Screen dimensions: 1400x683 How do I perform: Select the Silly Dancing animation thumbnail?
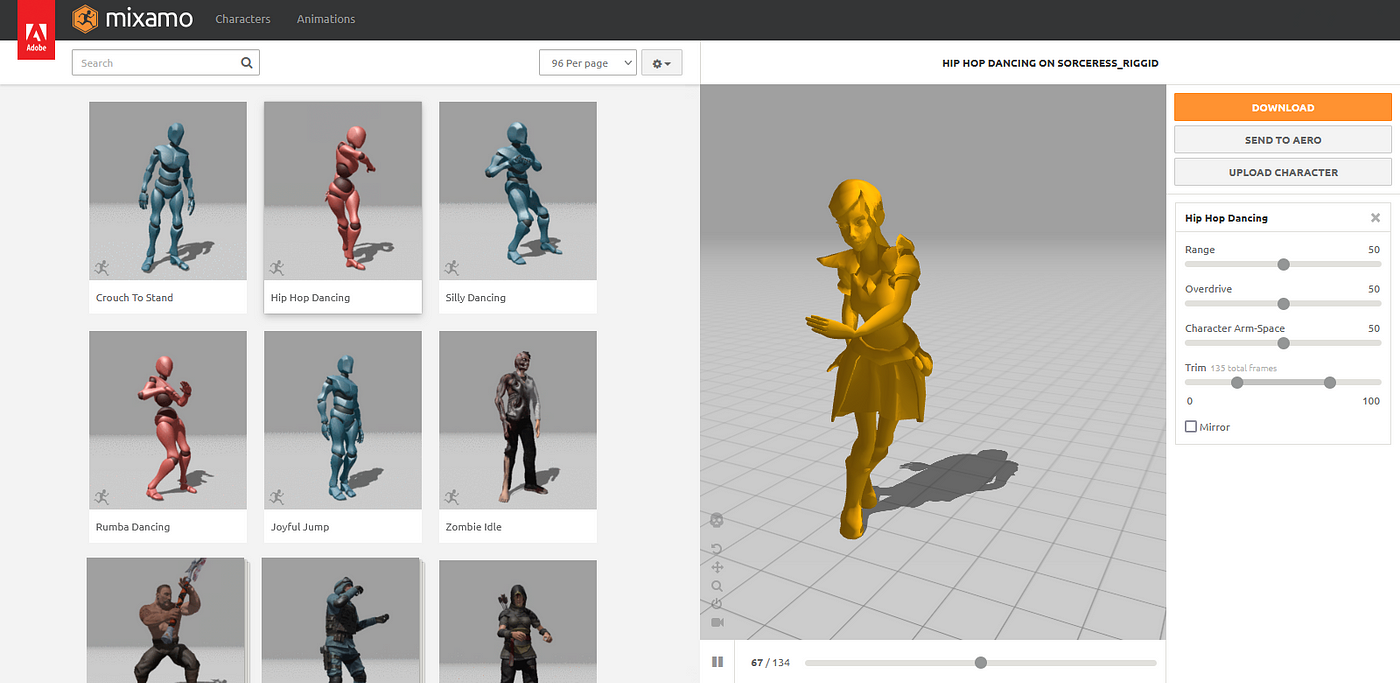518,191
